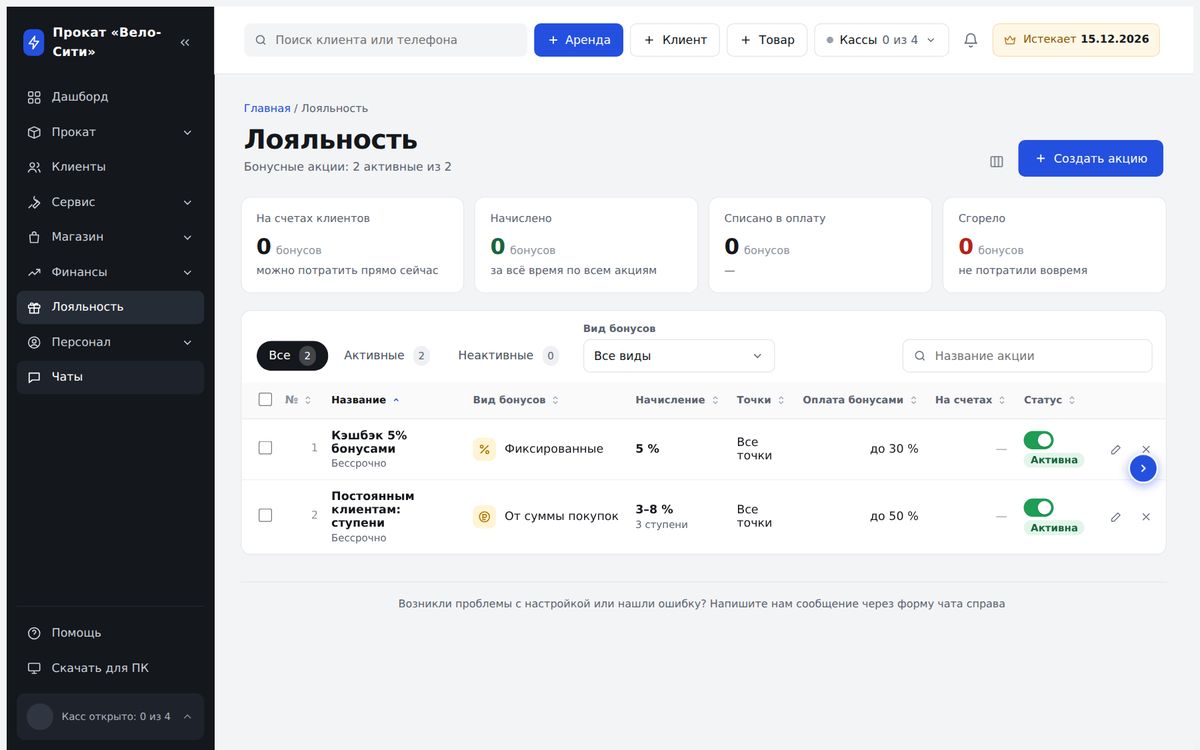Open Клиенты in the sidebar
1200x750 pixels.
(110, 167)
